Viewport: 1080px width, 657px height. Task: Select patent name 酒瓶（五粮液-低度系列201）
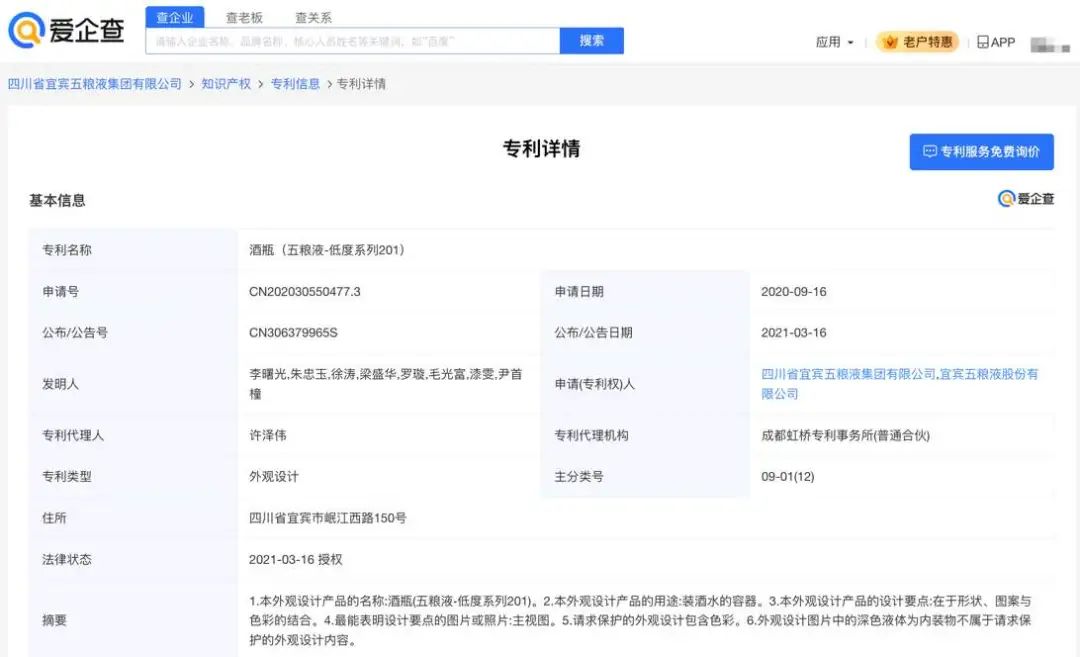(x=327, y=250)
